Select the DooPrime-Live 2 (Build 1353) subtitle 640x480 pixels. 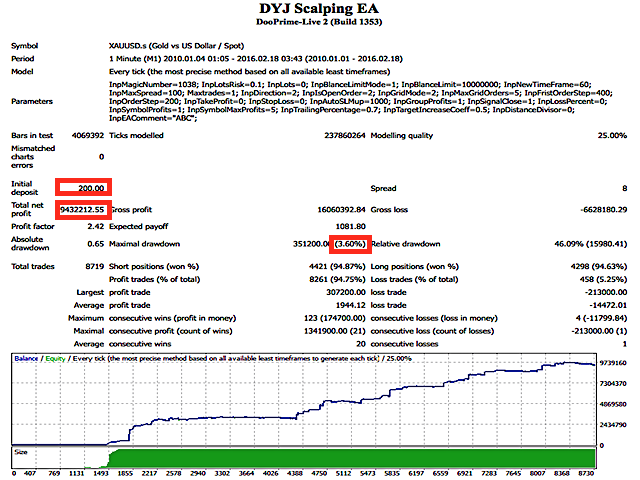(x=319, y=22)
